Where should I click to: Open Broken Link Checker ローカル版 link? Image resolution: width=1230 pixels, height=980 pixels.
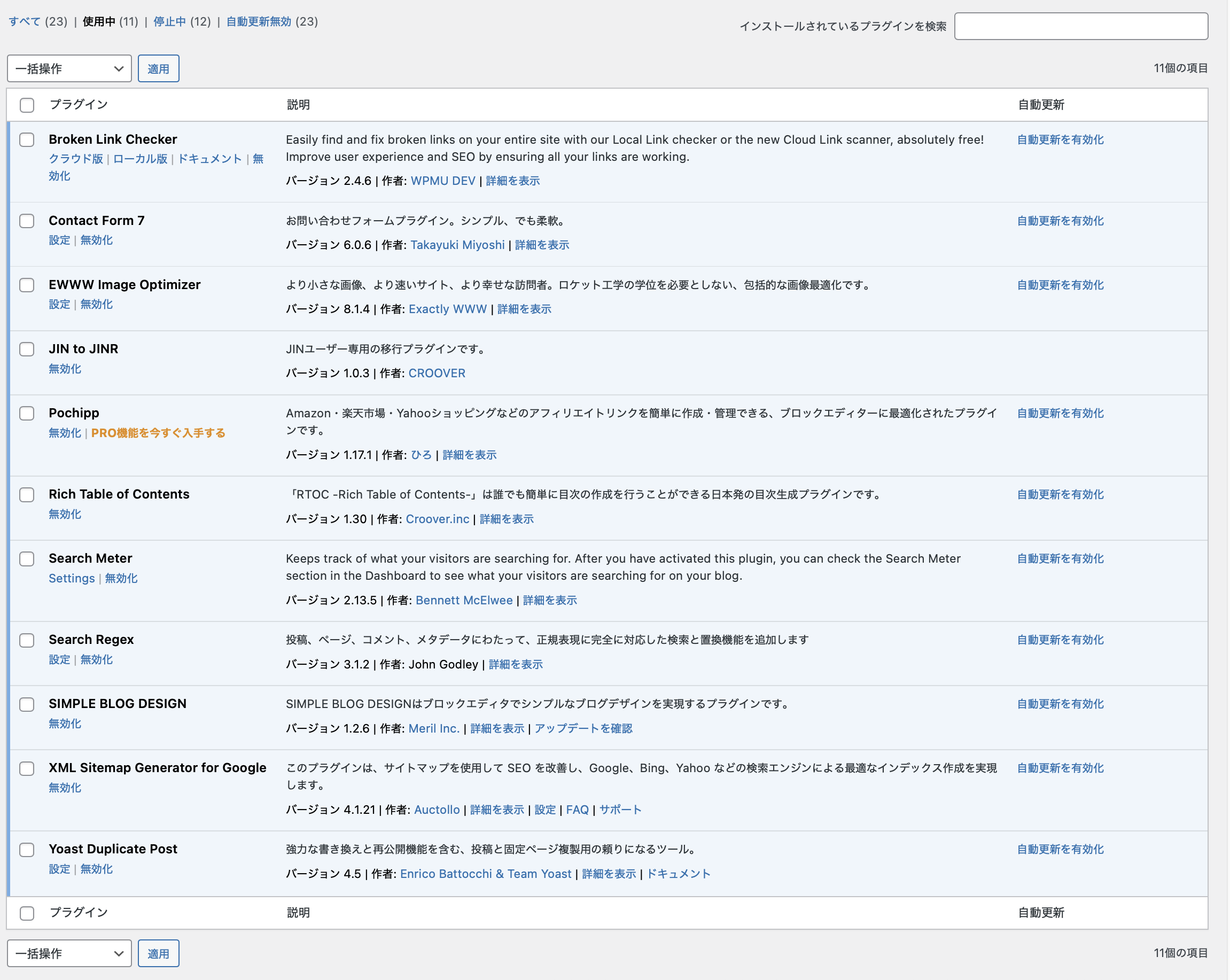tap(141, 159)
